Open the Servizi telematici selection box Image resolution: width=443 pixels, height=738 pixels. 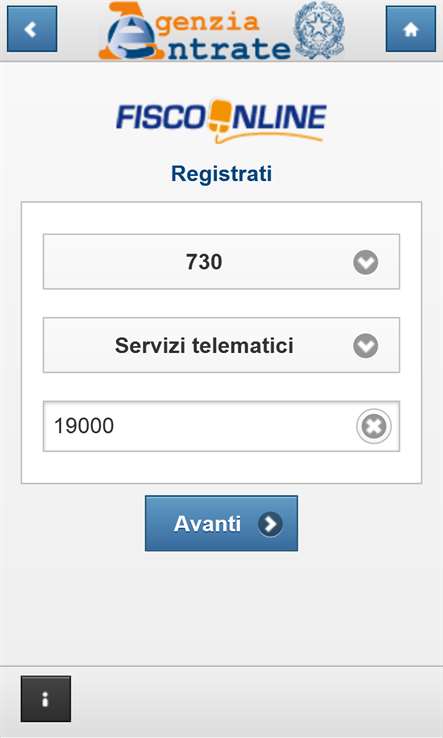221,345
